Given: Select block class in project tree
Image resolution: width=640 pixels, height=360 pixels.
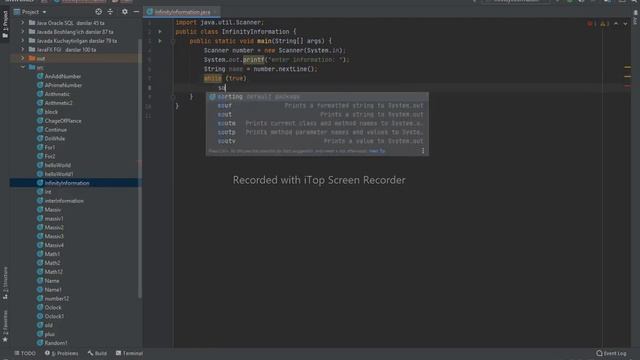Looking at the screenshot, I should pos(51,112).
